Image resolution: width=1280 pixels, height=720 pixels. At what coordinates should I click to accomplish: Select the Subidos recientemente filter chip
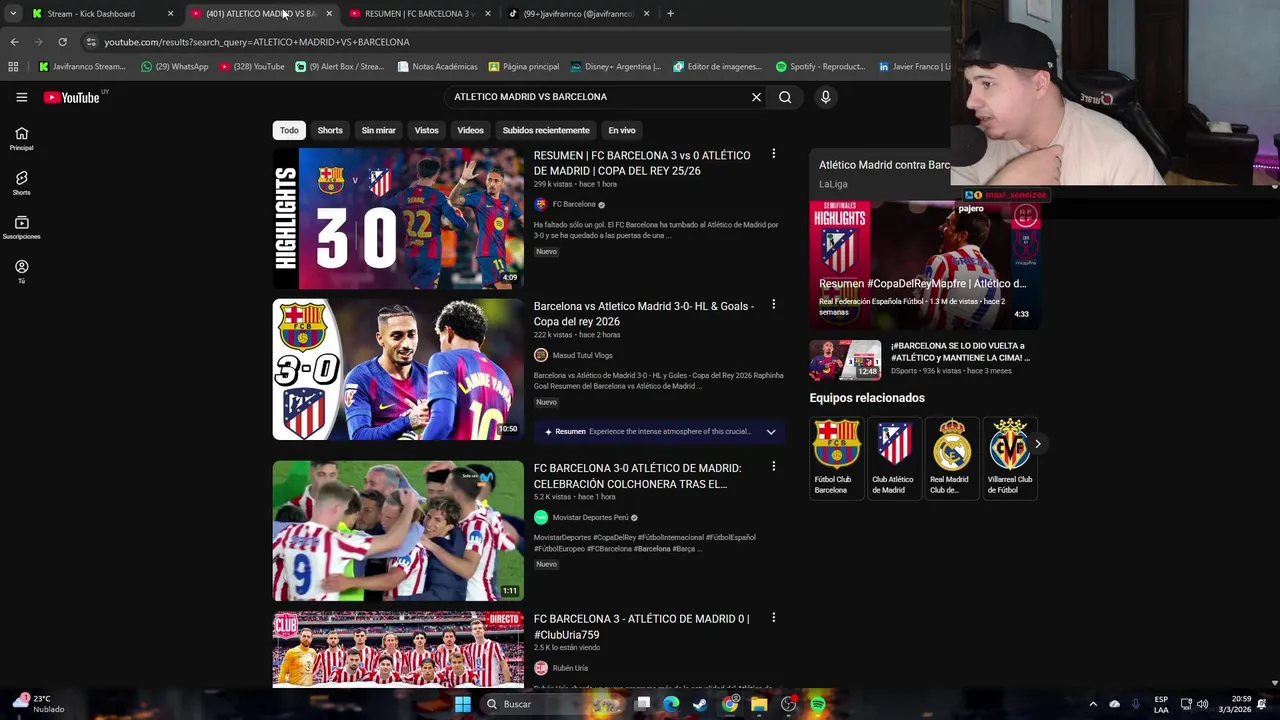[546, 130]
